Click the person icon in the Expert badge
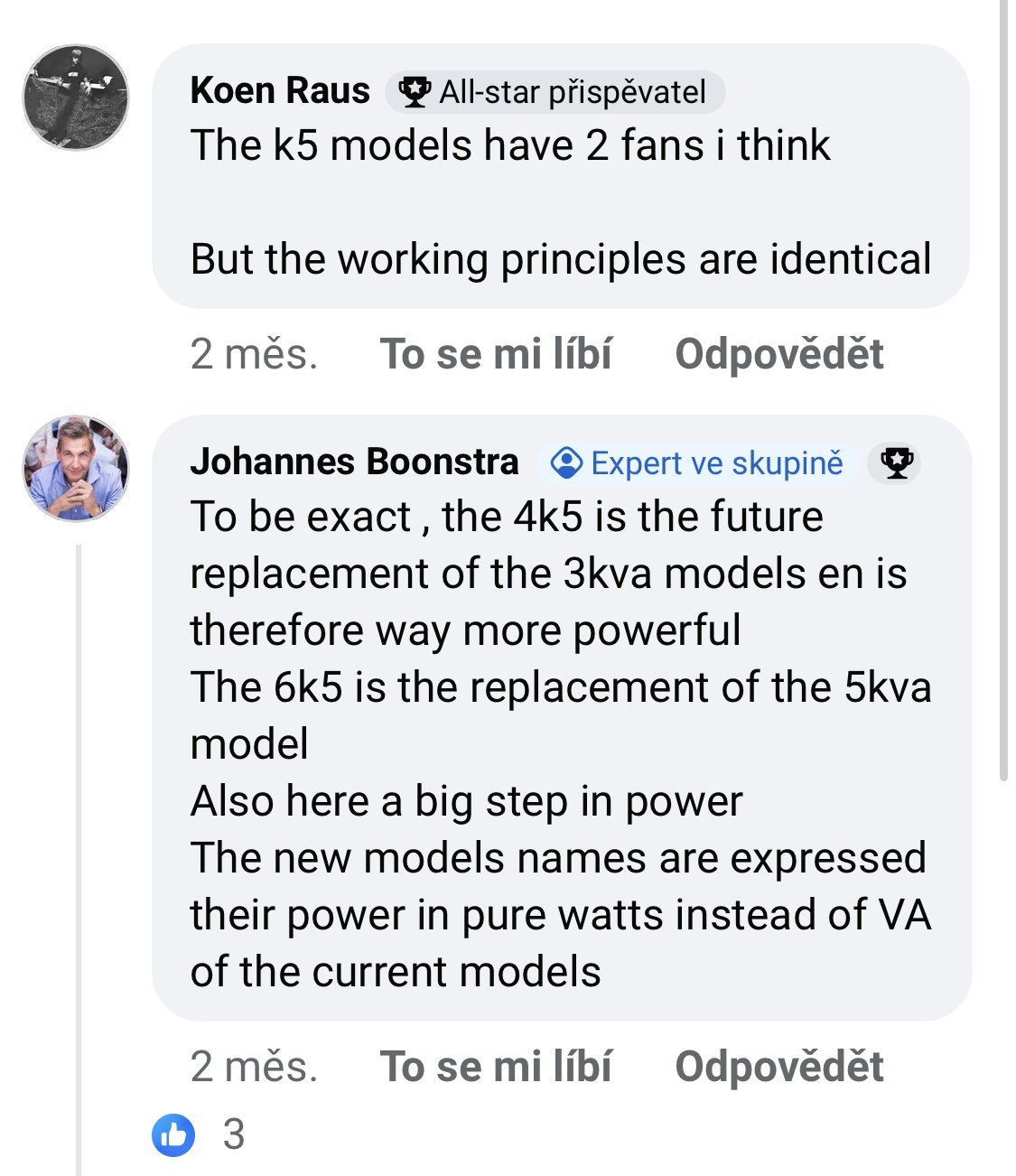This screenshot has width=1016, height=1176. click(566, 463)
